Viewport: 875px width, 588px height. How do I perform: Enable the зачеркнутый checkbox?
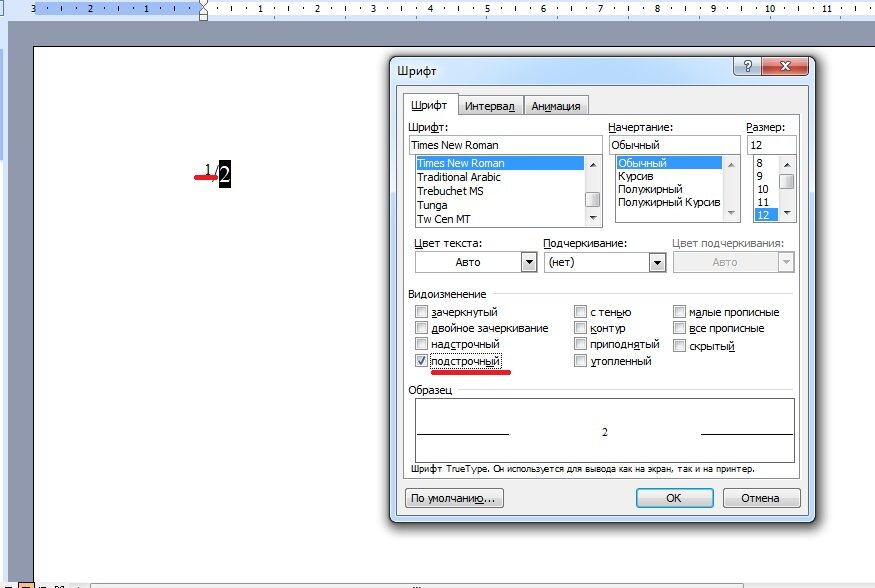click(421, 312)
